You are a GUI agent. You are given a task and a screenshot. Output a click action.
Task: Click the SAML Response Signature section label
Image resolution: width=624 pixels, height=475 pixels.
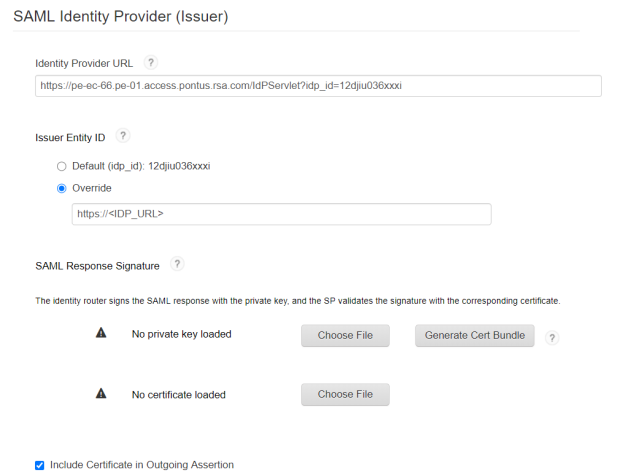pos(97,266)
